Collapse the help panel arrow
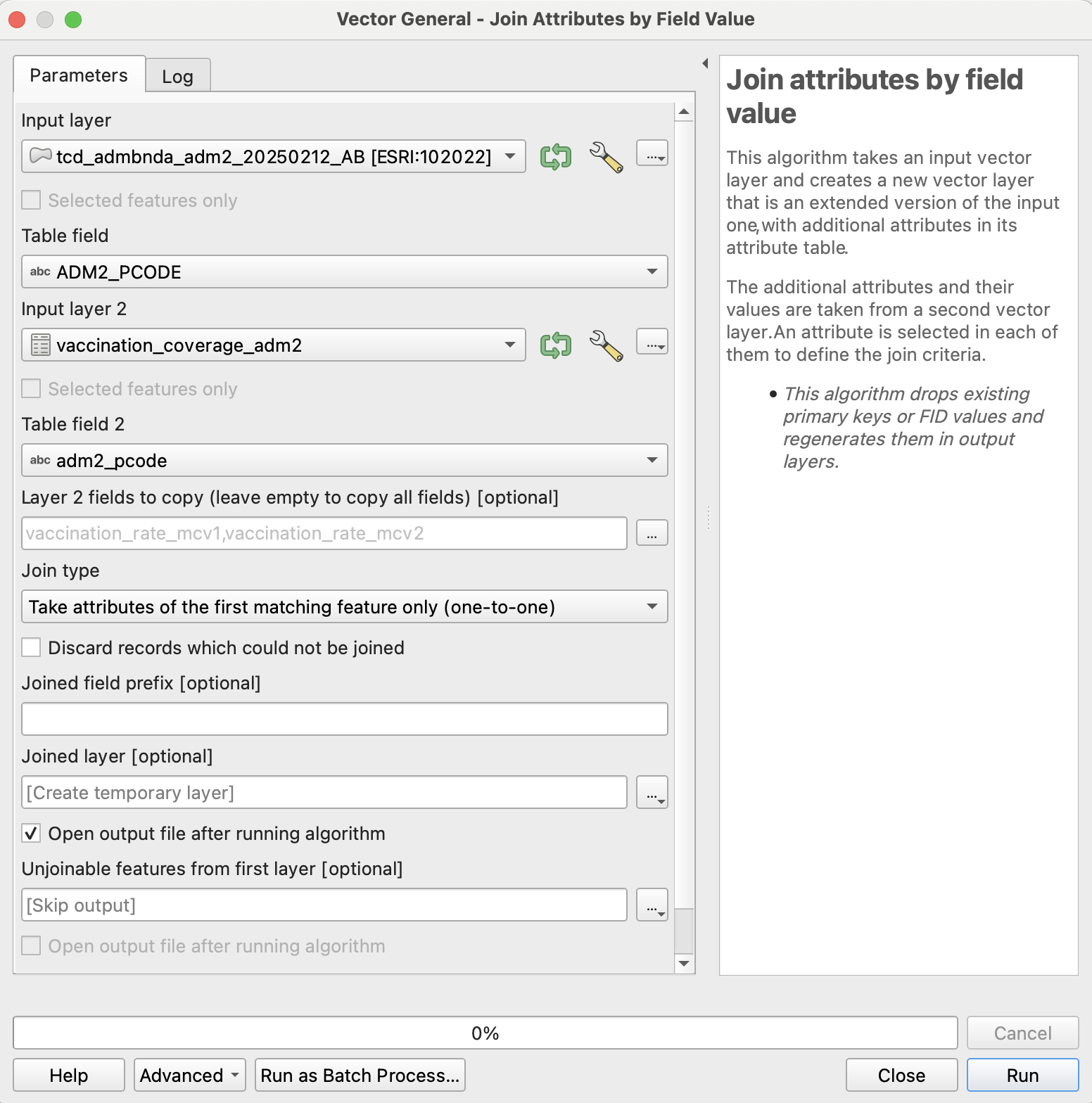This screenshot has width=1092, height=1103. 705,63
